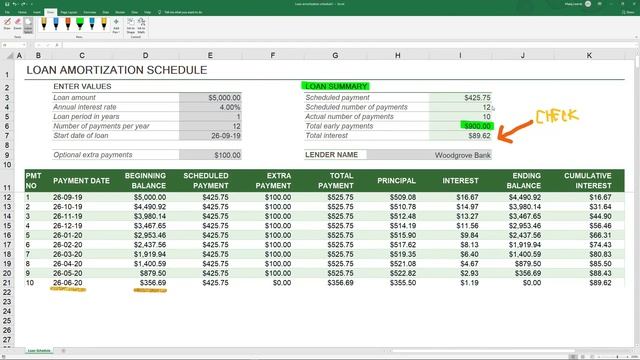Open the Ribbon Display Options icon
The height and width of the screenshot is (360, 640).
click(600, 4)
